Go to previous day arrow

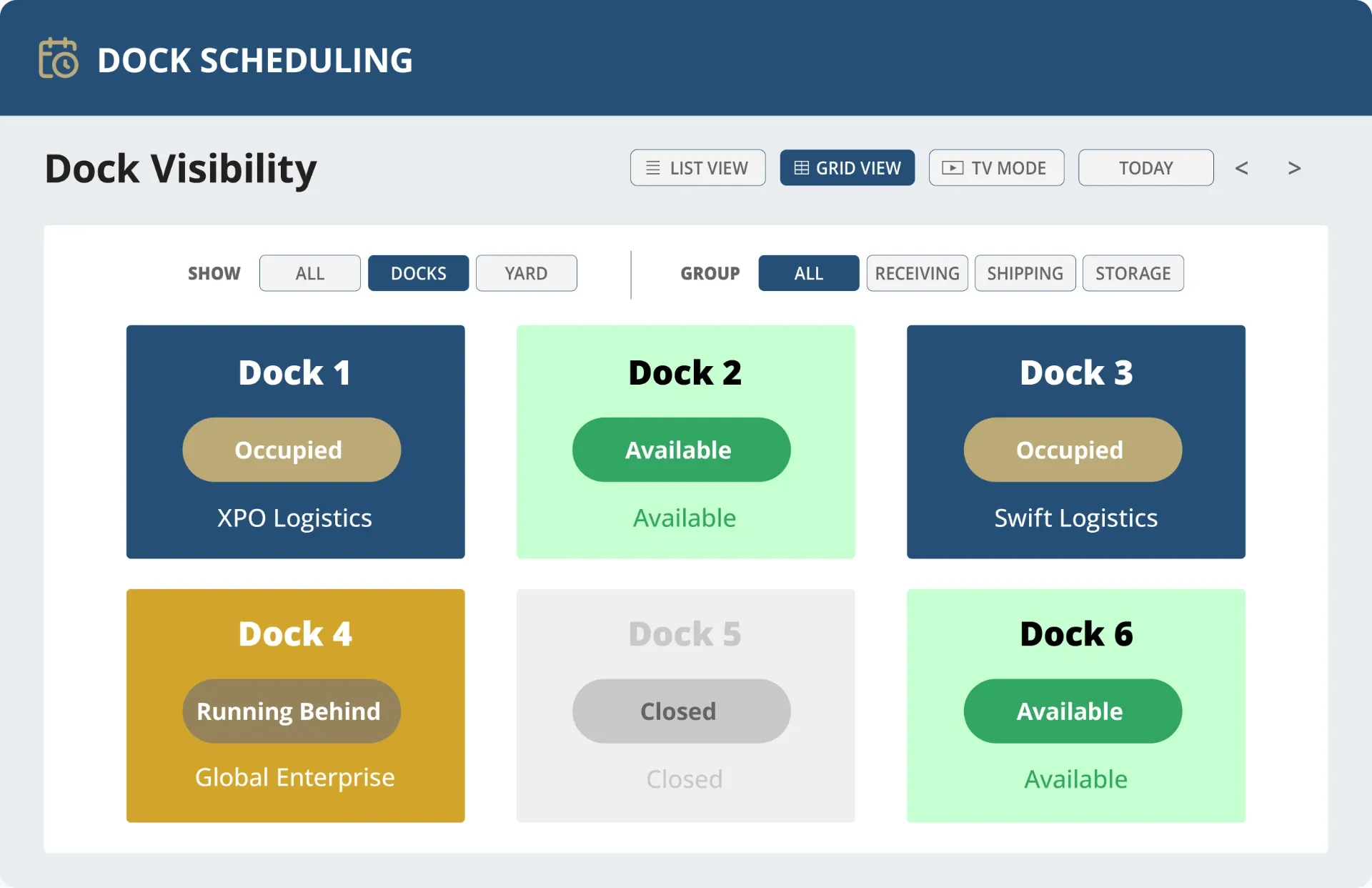[1241, 168]
